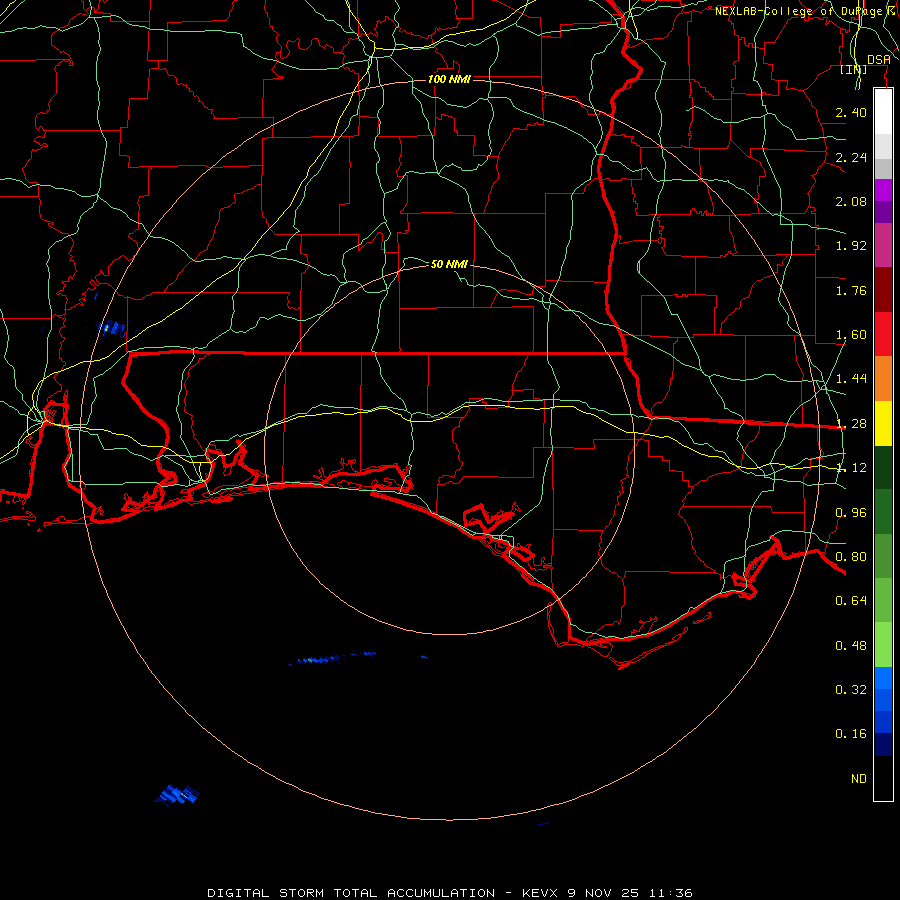Click the 0.96 legend value
This screenshot has width=900, height=900.
[x=851, y=512]
